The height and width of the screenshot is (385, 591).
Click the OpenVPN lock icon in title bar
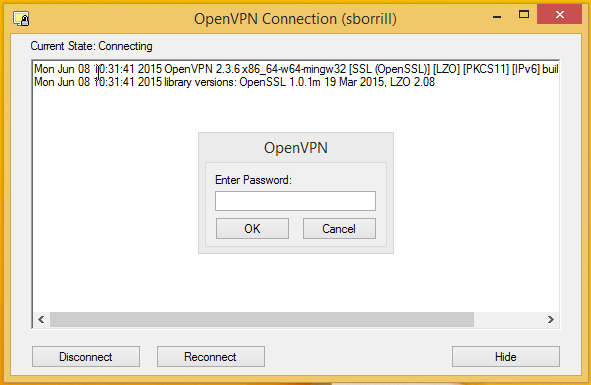pyautogui.click(x=21, y=18)
